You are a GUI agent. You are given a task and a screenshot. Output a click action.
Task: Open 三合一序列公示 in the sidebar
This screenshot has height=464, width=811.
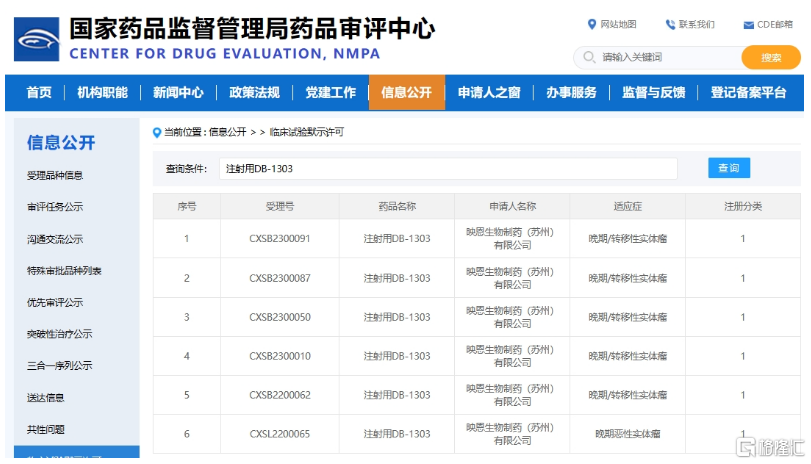click(x=59, y=366)
